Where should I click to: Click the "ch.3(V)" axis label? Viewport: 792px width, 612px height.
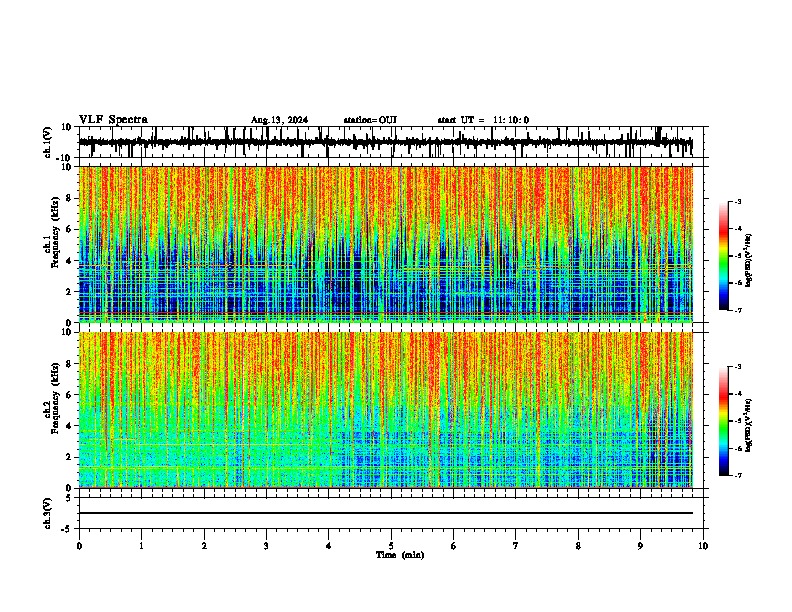(x=48, y=514)
